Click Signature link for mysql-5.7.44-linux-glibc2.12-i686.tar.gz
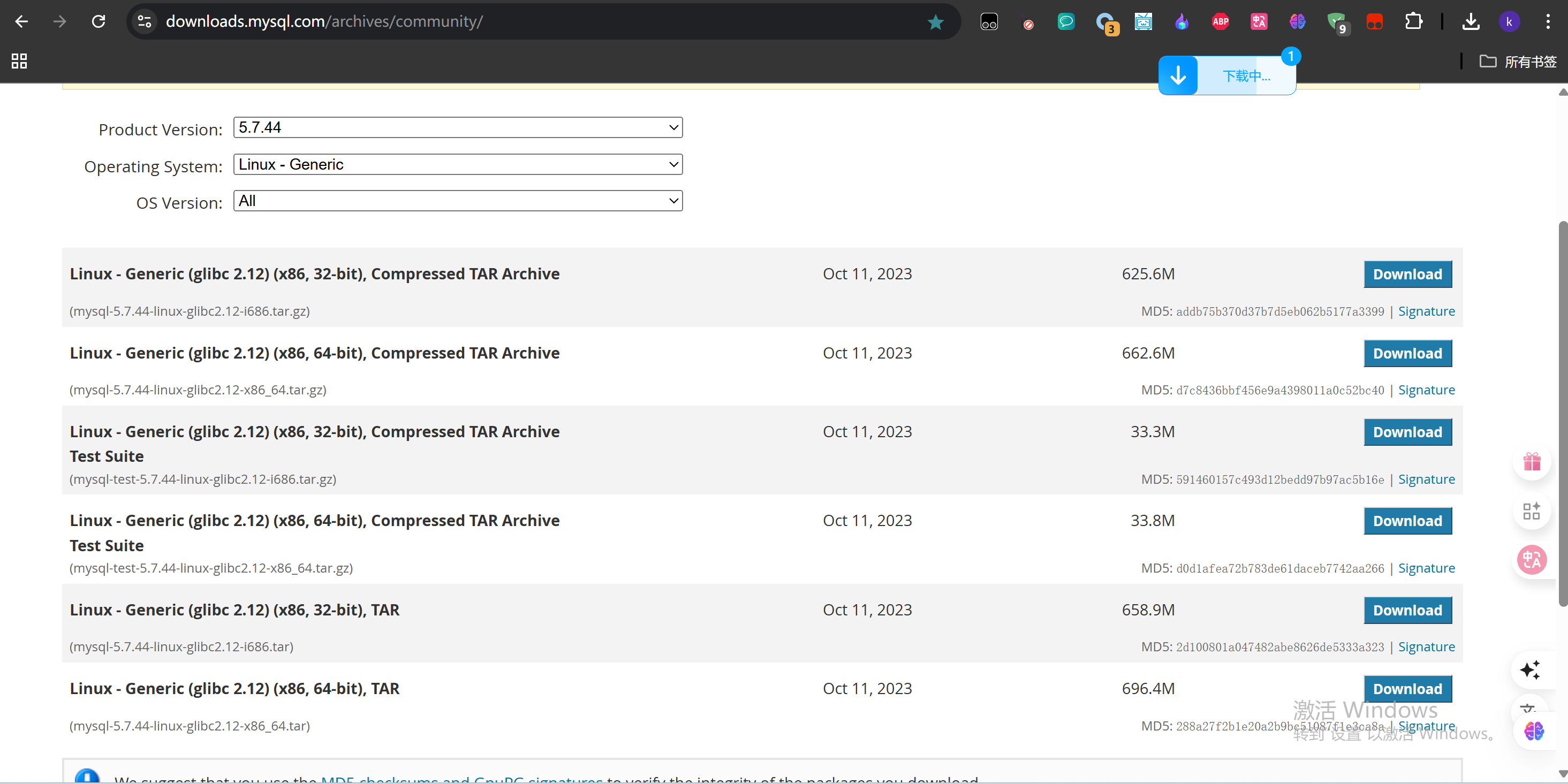The height and width of the screenshot is (784, 1568). coord(1426,311)
